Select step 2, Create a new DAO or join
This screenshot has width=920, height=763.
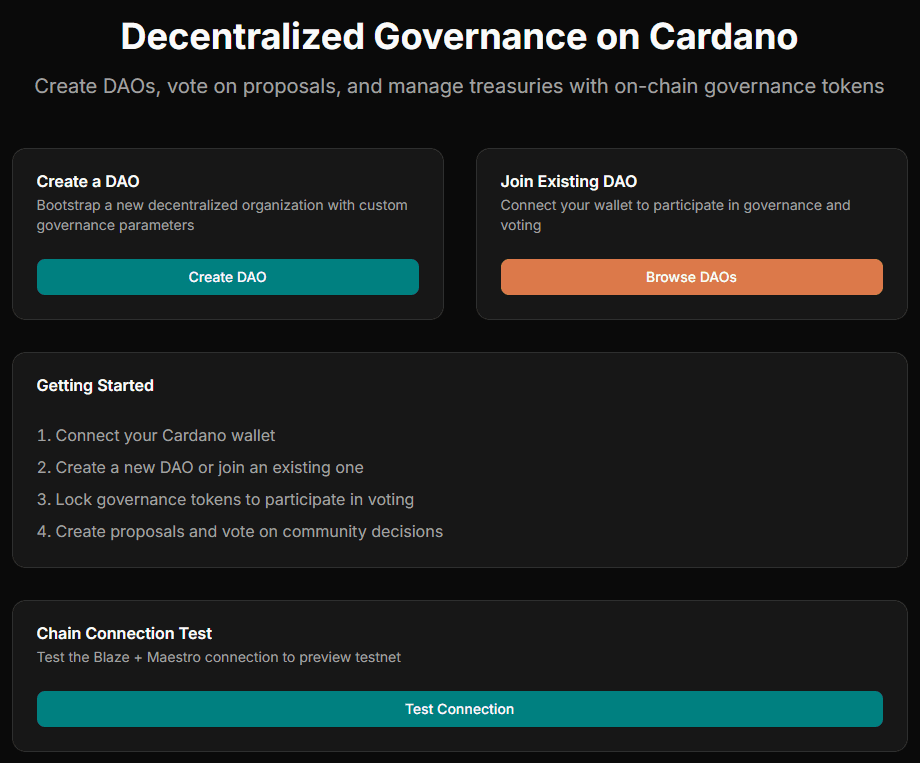tap(200, 468)
